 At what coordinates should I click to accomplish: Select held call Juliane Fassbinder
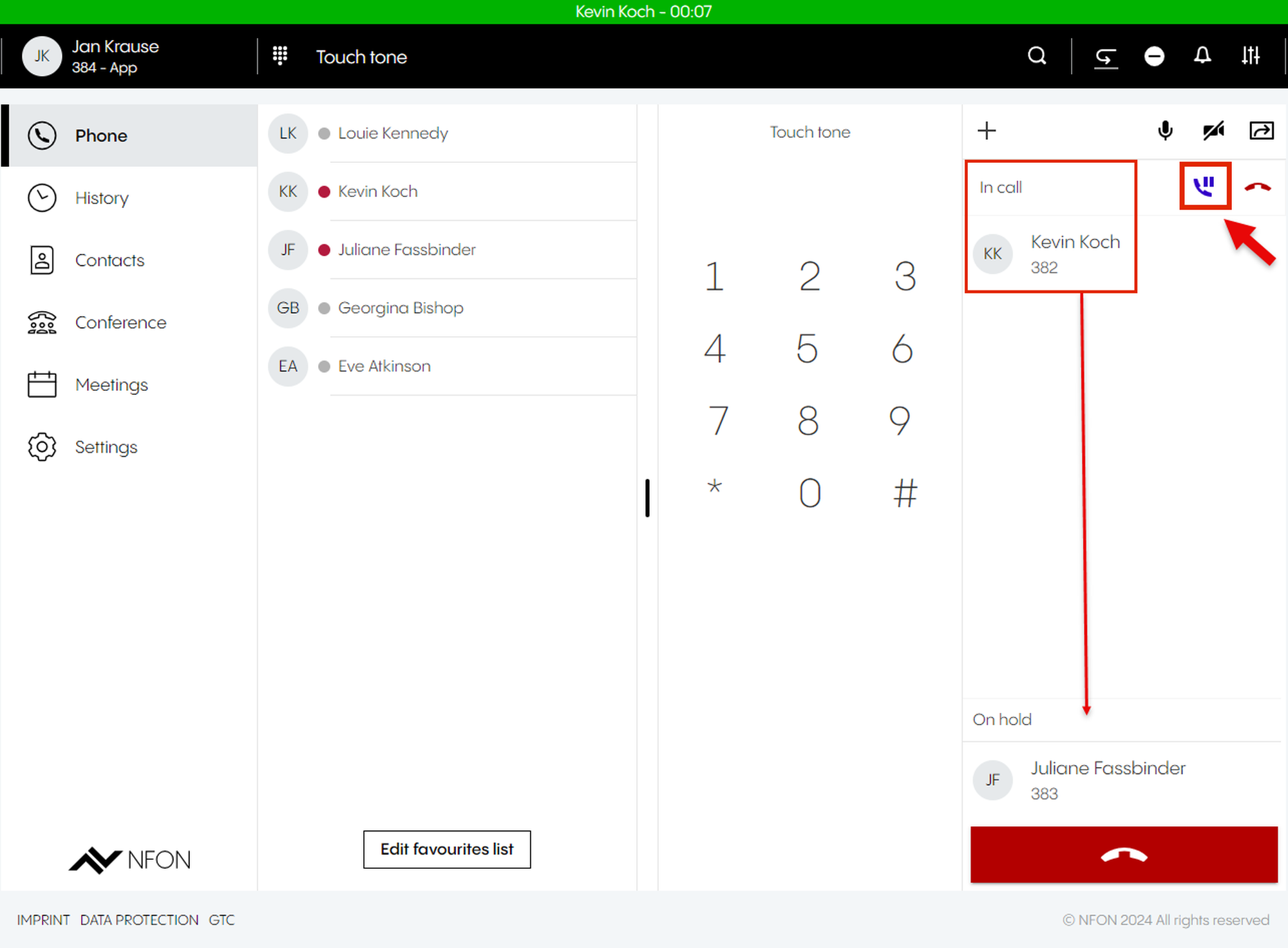point(1108,780)
